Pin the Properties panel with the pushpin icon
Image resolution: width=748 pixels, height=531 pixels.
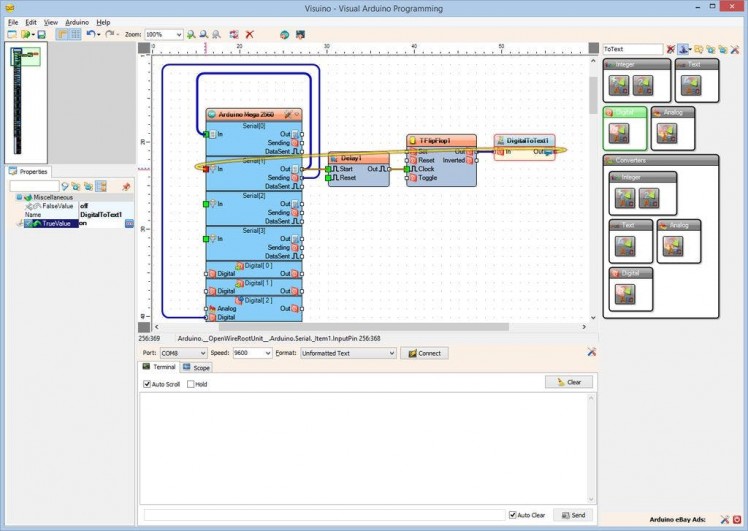126,186
